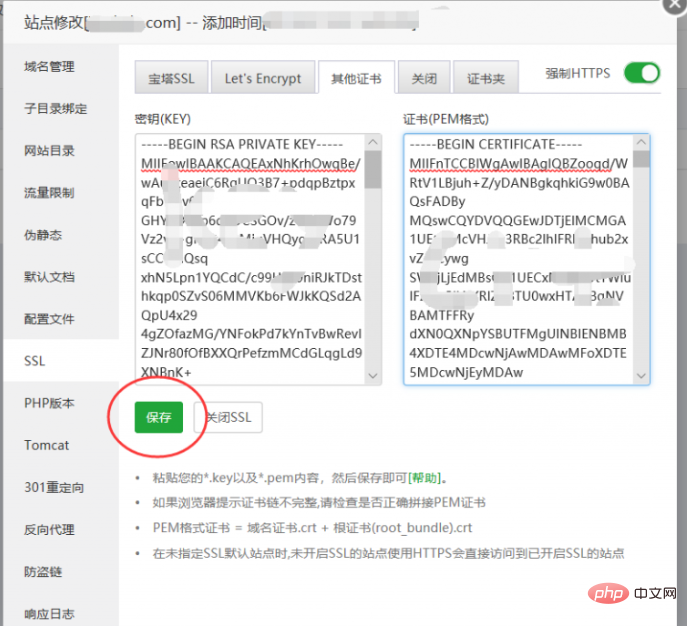The height and width of the screenshot is (626, 687).
Task: Click the certificate box scroll-down arrow
Action: pyautogui.click(x=641, y=376)
